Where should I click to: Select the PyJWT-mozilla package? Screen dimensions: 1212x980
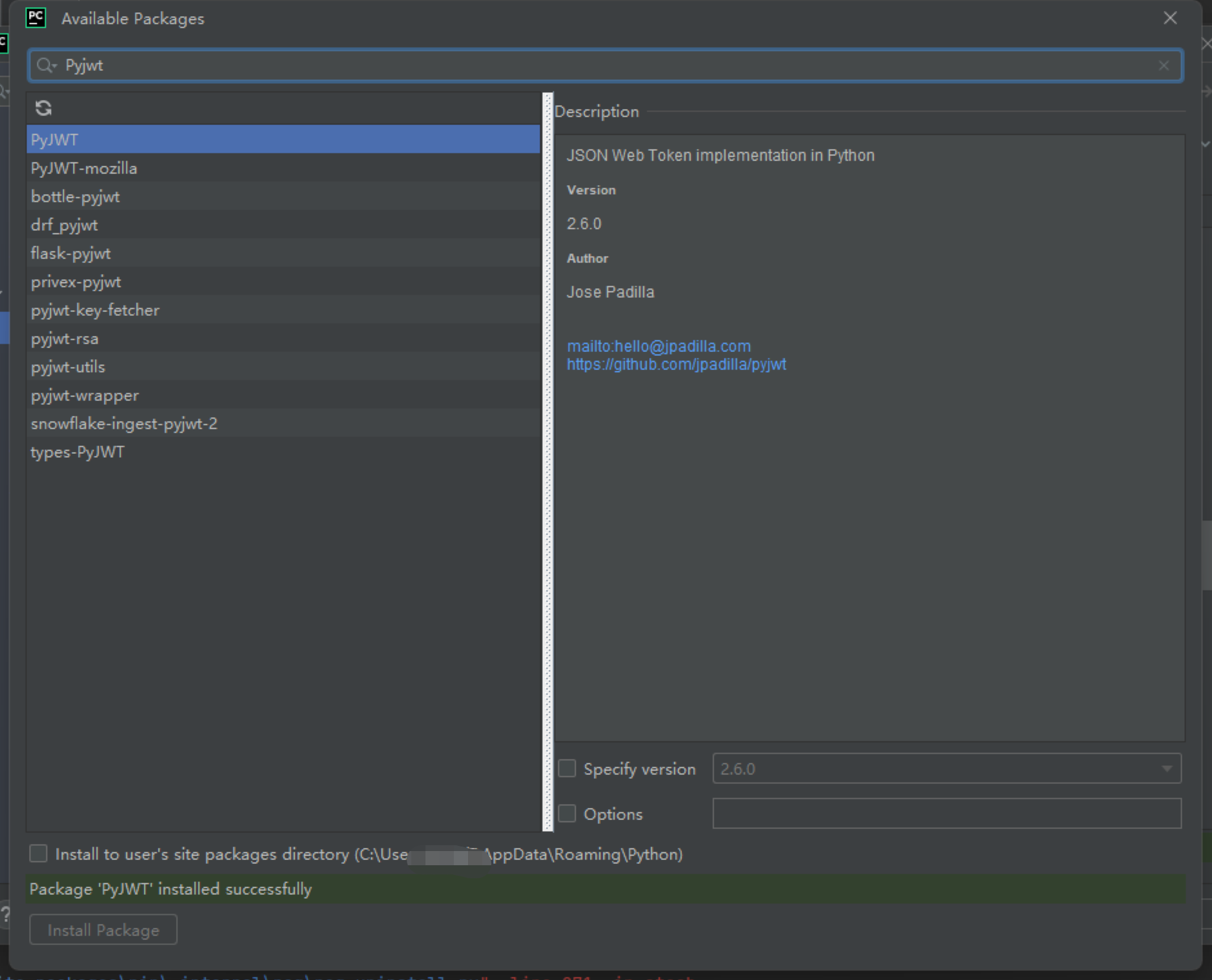[x=283, y=168]
